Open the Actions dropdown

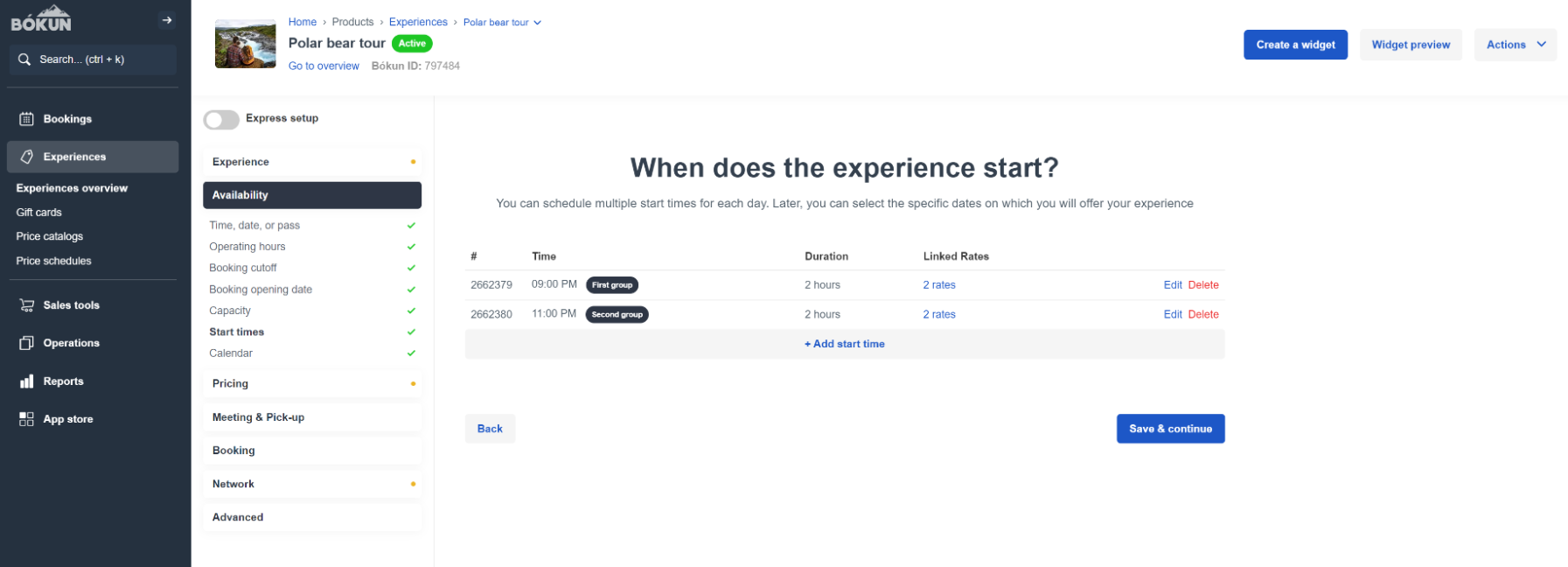point(1515,45)
